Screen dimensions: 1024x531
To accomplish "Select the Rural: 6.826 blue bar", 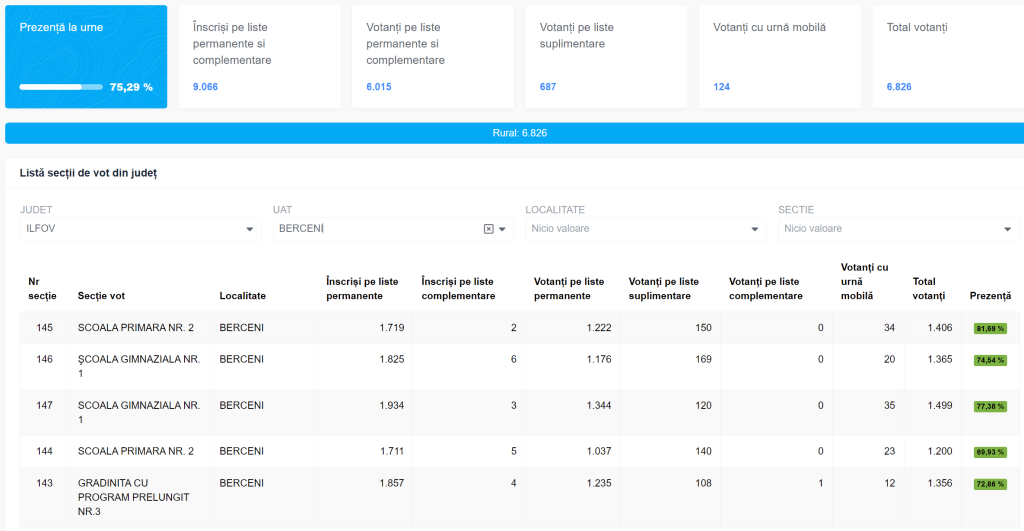I will (514, 133).
